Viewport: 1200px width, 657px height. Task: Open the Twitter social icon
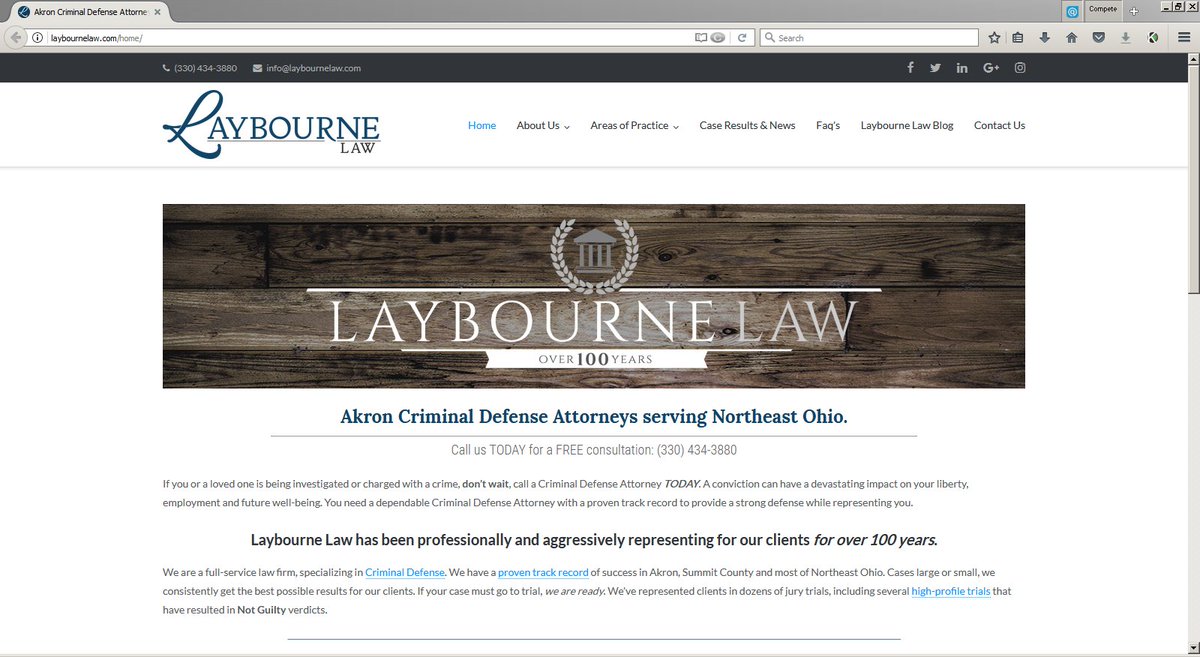pyautogui.click(x=935, y=68)
